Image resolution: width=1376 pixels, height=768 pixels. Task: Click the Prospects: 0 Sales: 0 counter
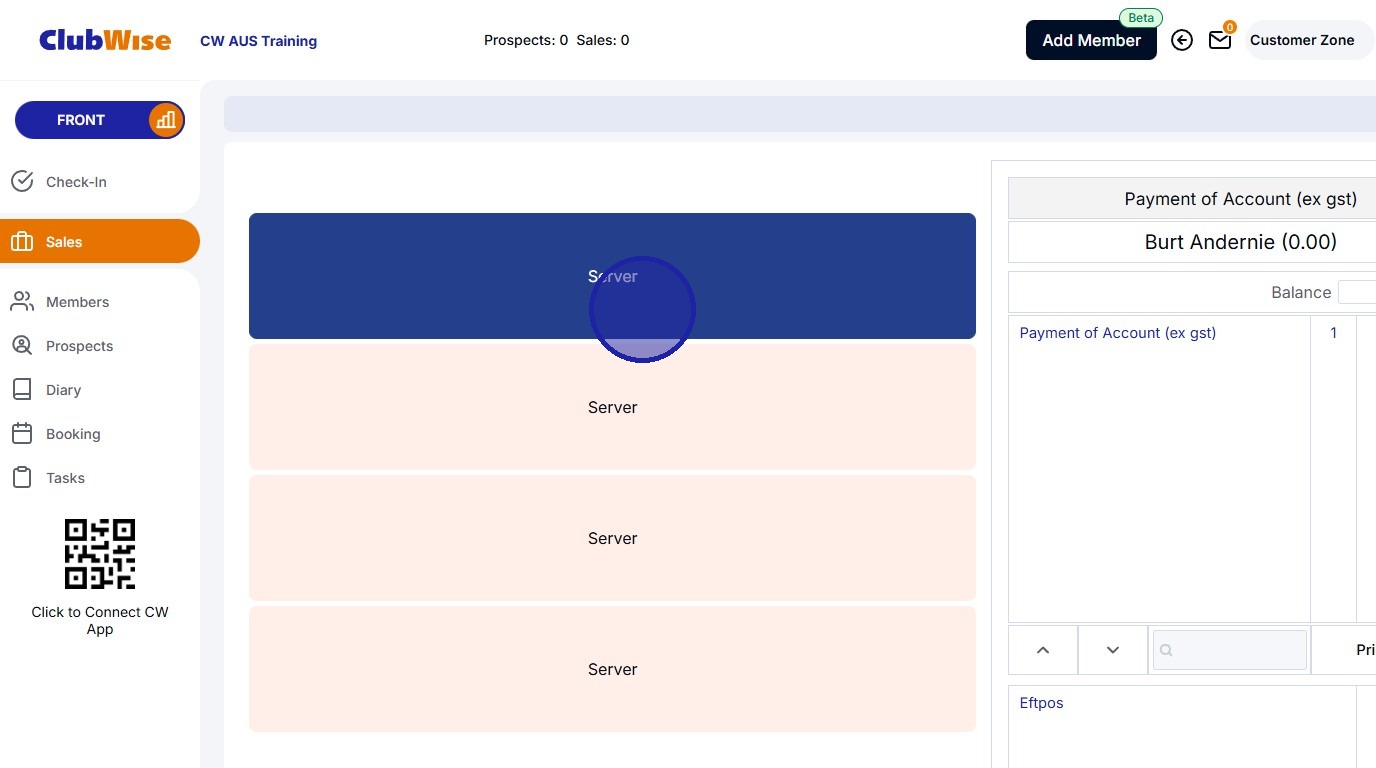click(x=556, y=40)
